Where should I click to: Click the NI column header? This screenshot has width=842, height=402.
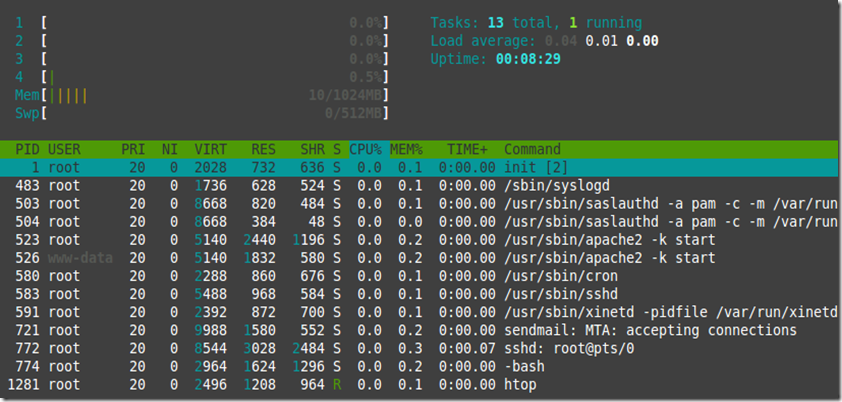click(x=170, y=149)
